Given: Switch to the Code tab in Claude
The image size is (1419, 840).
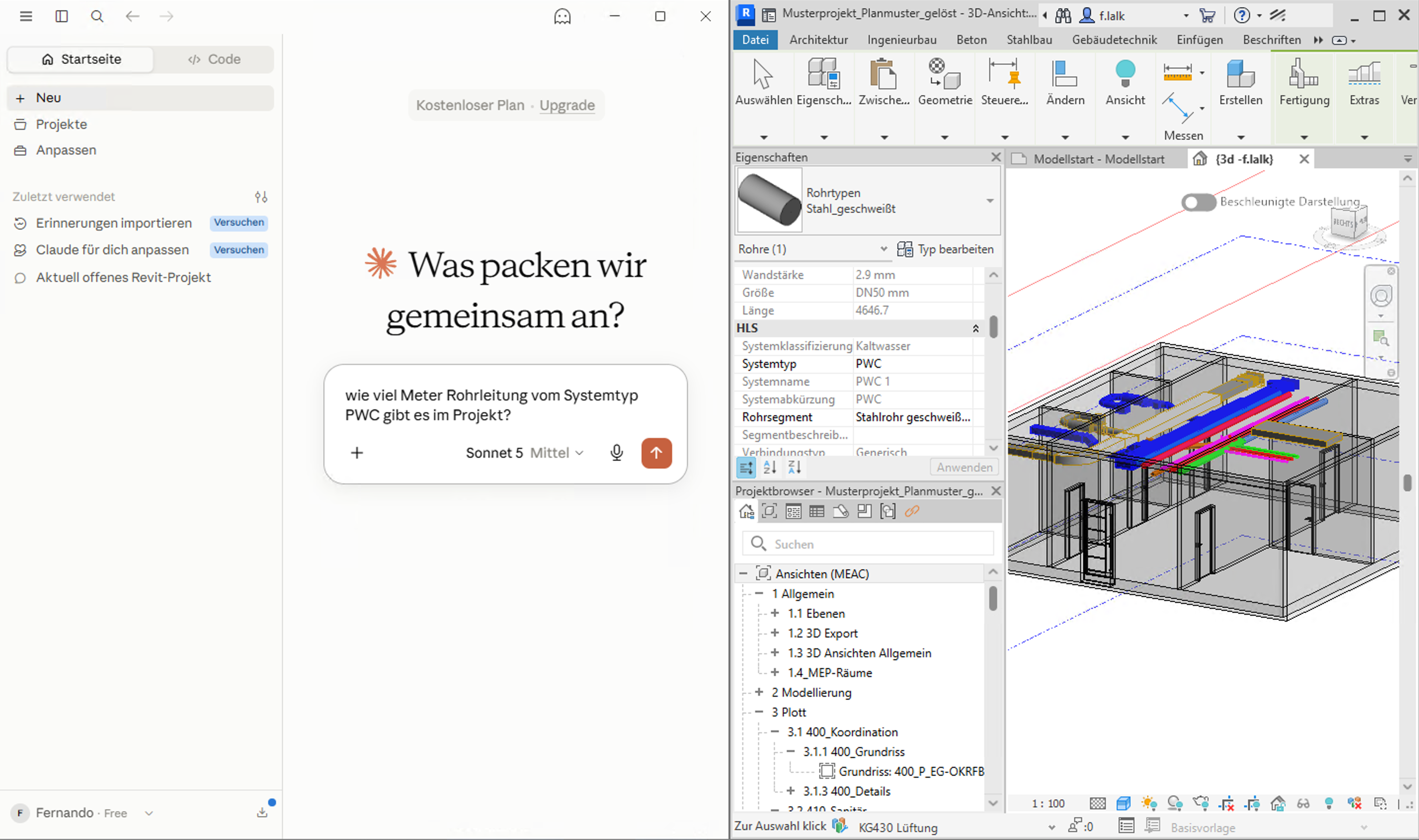Looking at the screenshot, I should 214,59.
